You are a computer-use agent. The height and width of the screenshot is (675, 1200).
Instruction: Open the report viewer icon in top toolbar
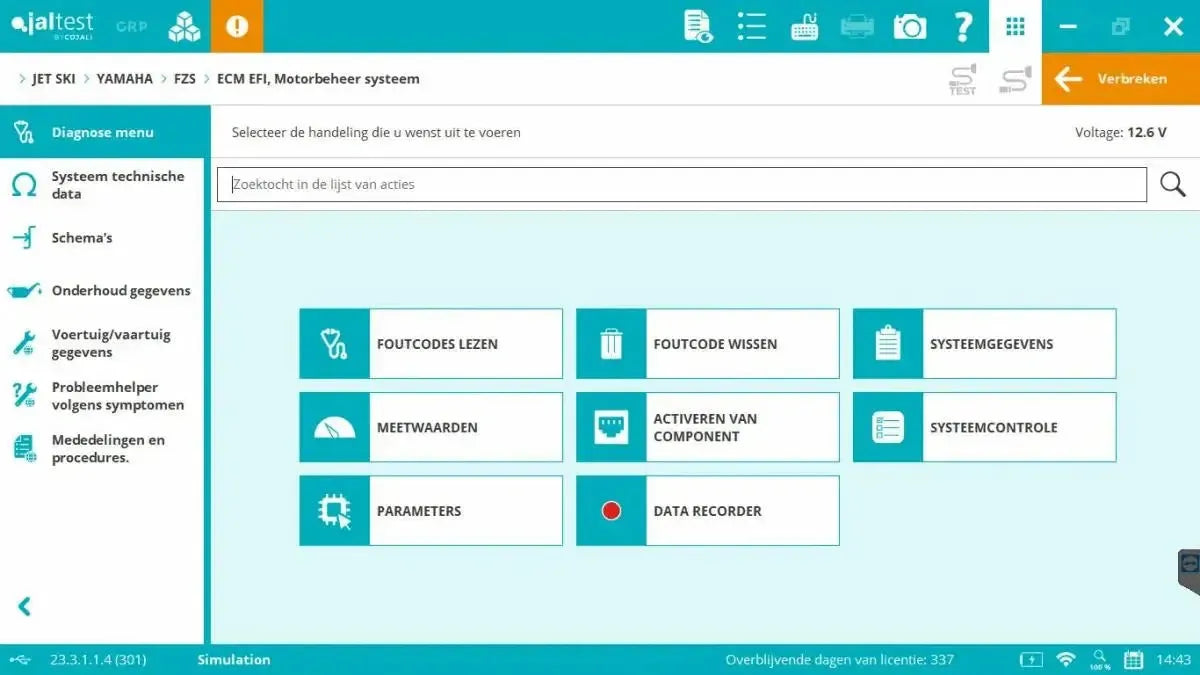pyautogui.click(x=697, y=26)
